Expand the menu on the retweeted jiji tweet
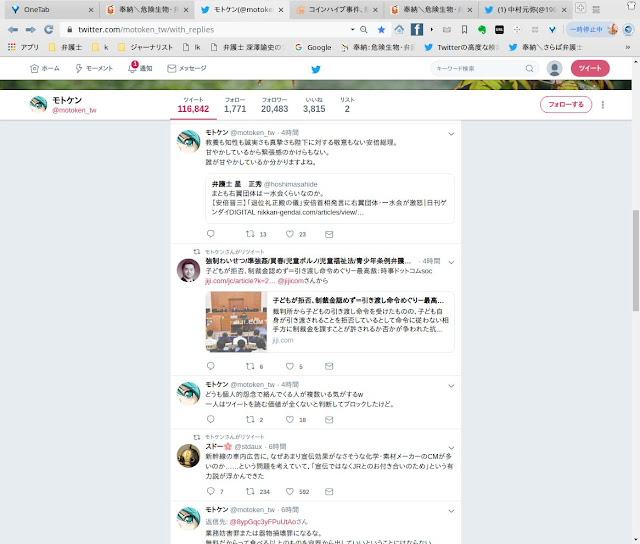 451,262
